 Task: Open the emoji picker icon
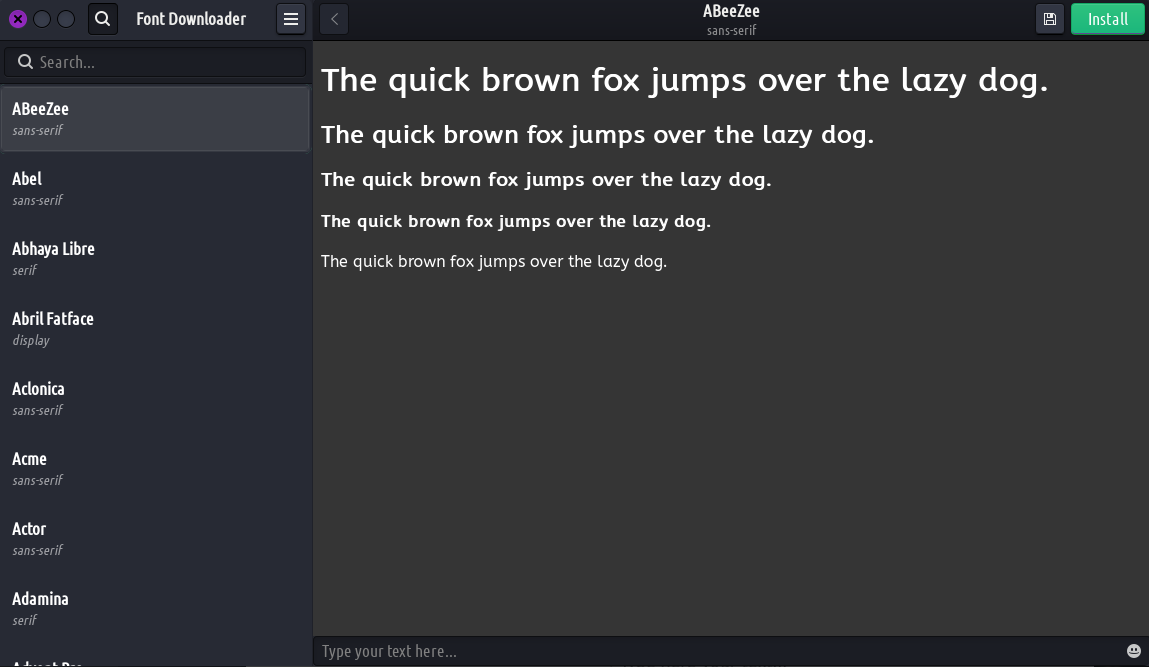pyautogui.click(x=1133, y=651)
